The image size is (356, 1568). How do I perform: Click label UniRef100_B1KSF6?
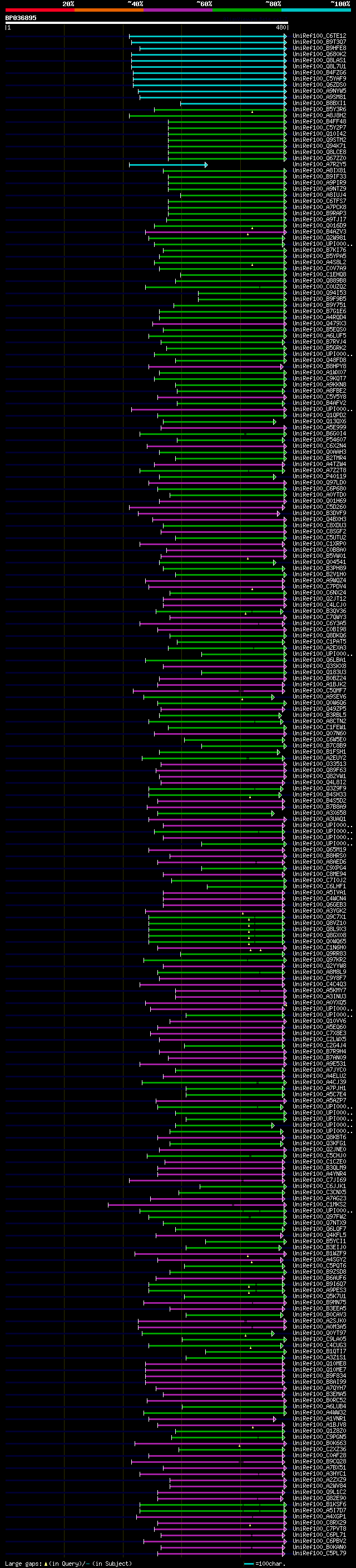(x=319, y=1505)
